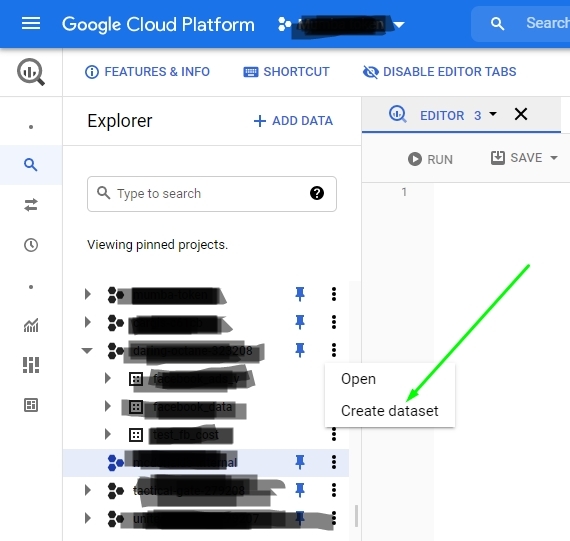The width and height of the screenshot is (570, 541).
Task: Open monitoring chart sidebar icon
Action: coord(31,325)
